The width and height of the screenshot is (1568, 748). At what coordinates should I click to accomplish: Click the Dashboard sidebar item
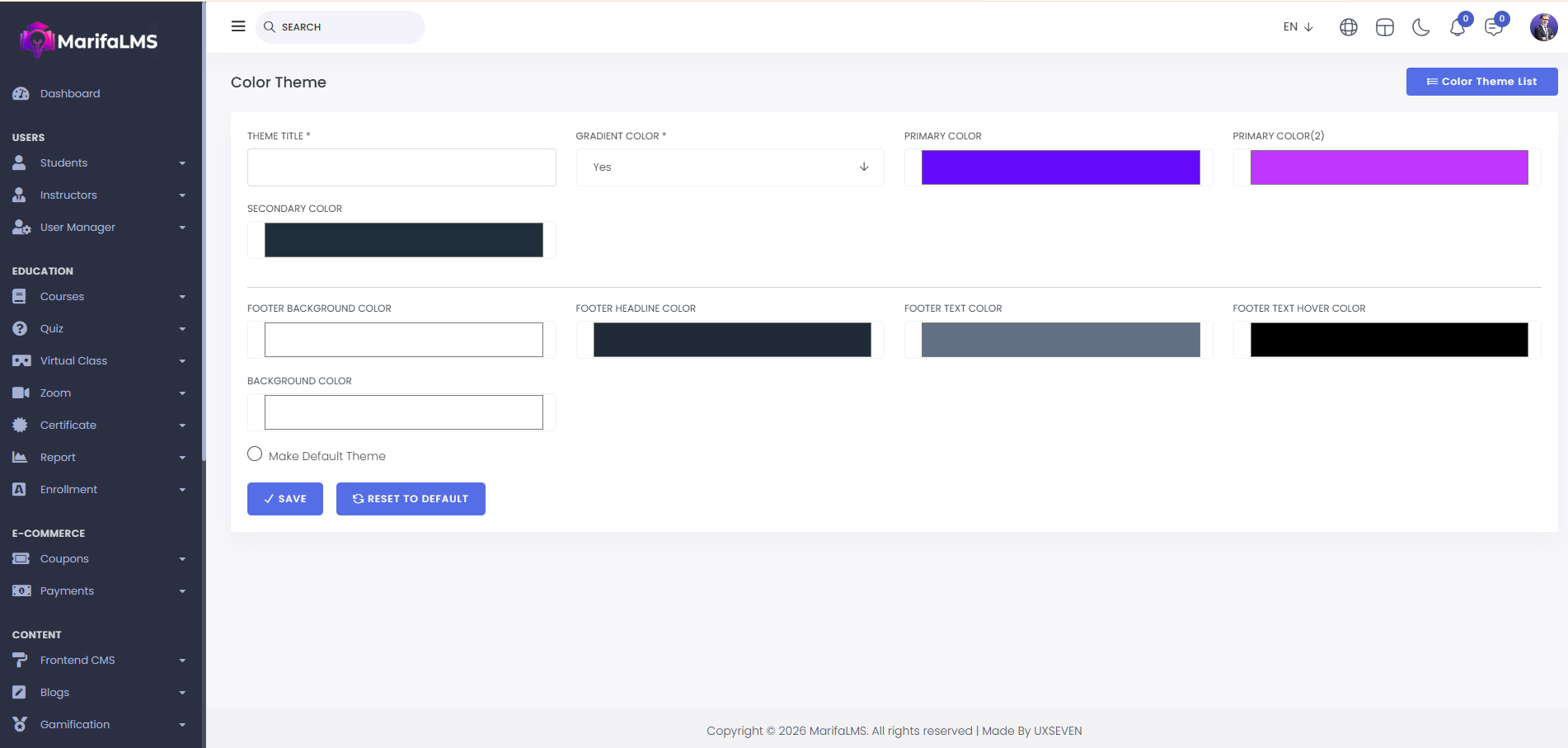[70, 94]
